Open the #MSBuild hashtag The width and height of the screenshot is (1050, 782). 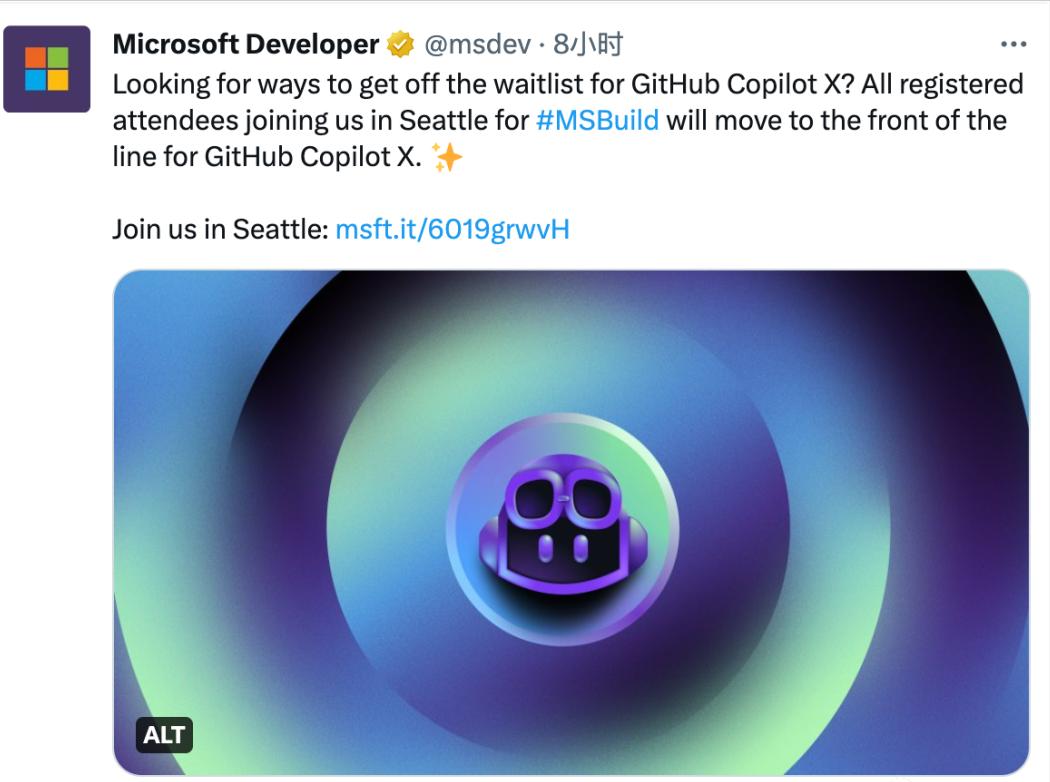[597, 121]
